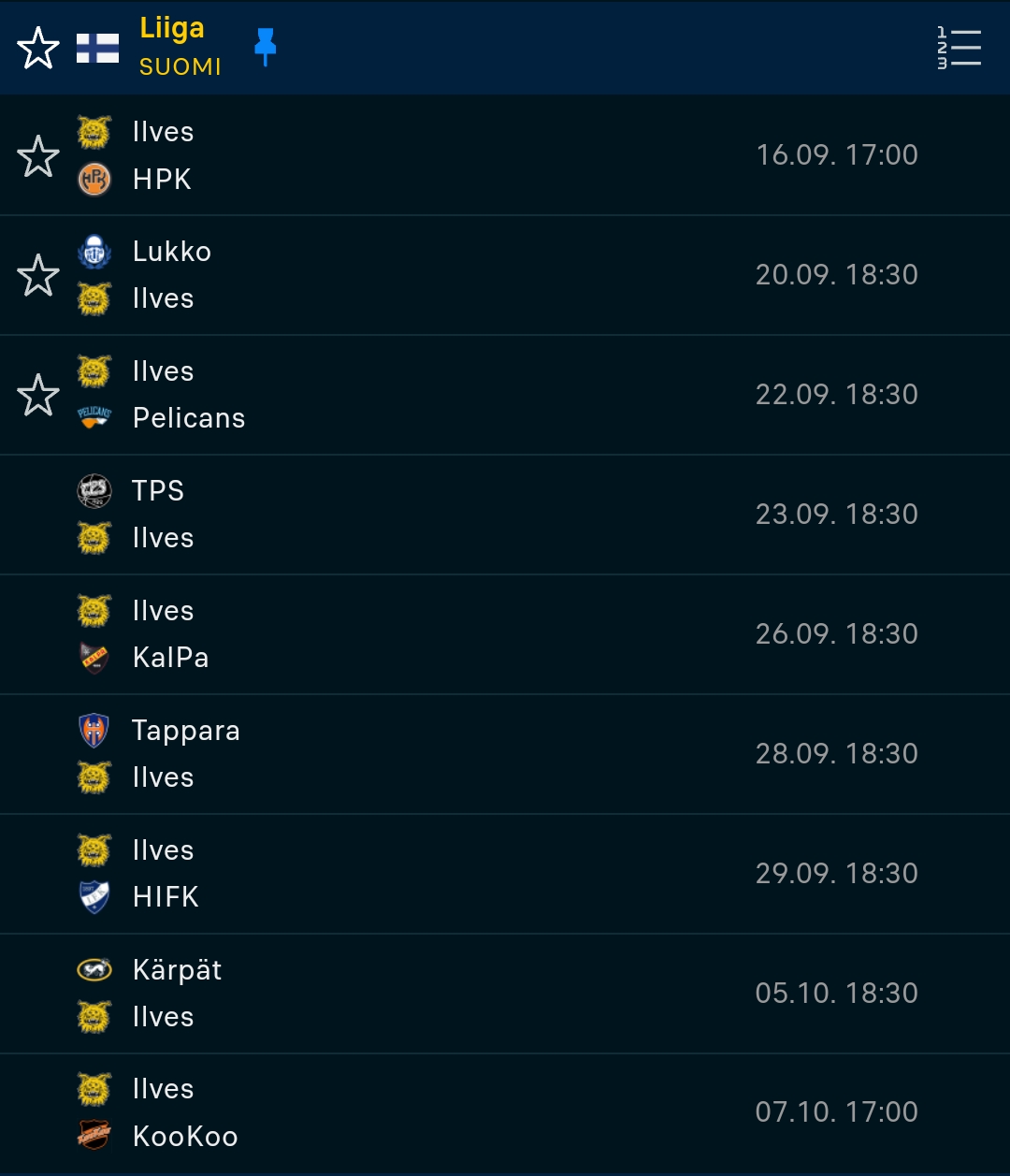Star the Lukko vs Ilves match
The image size is (1010, 1176).
(x=38, y=275)
